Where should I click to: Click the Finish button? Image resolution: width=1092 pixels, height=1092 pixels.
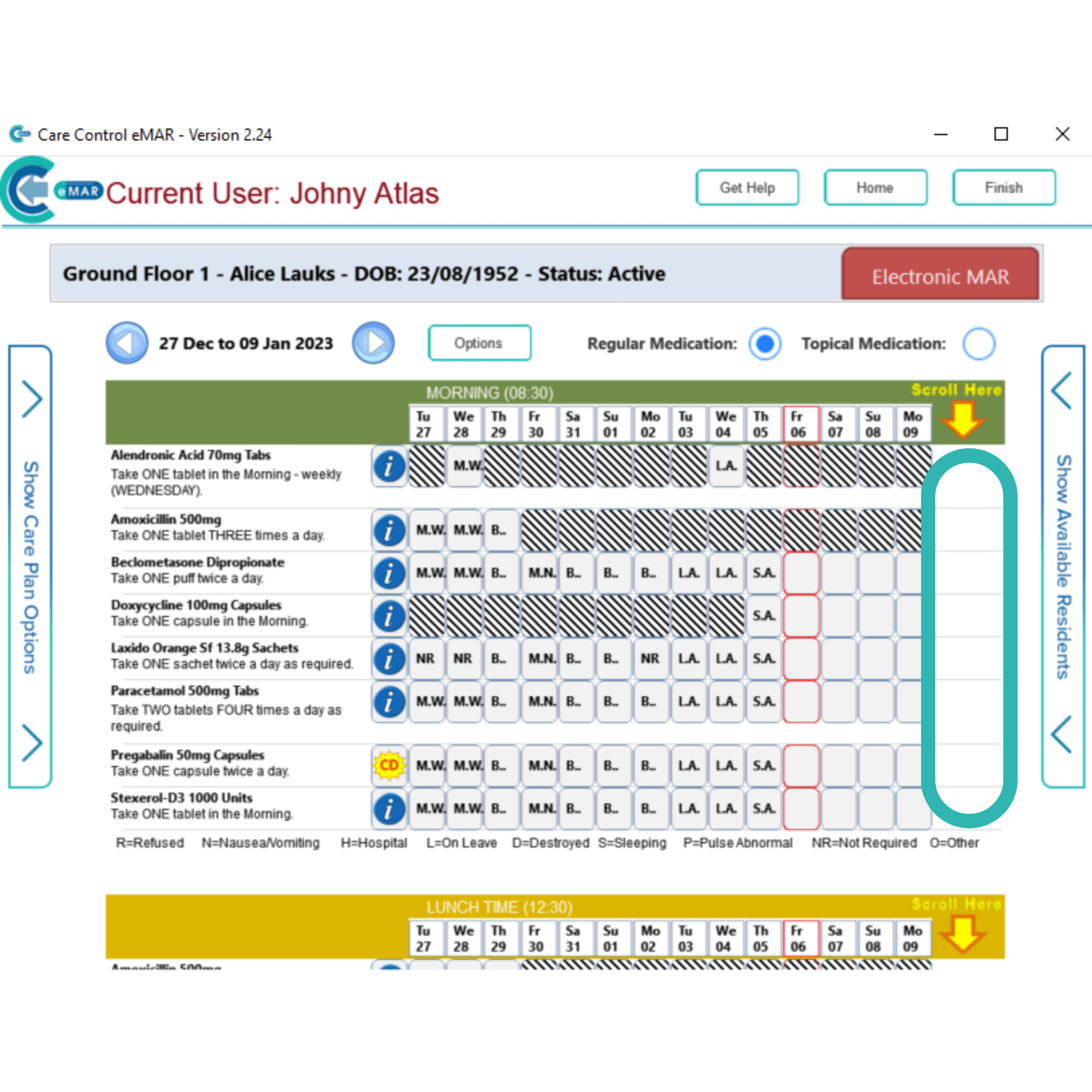click(x=1004, y=187)
